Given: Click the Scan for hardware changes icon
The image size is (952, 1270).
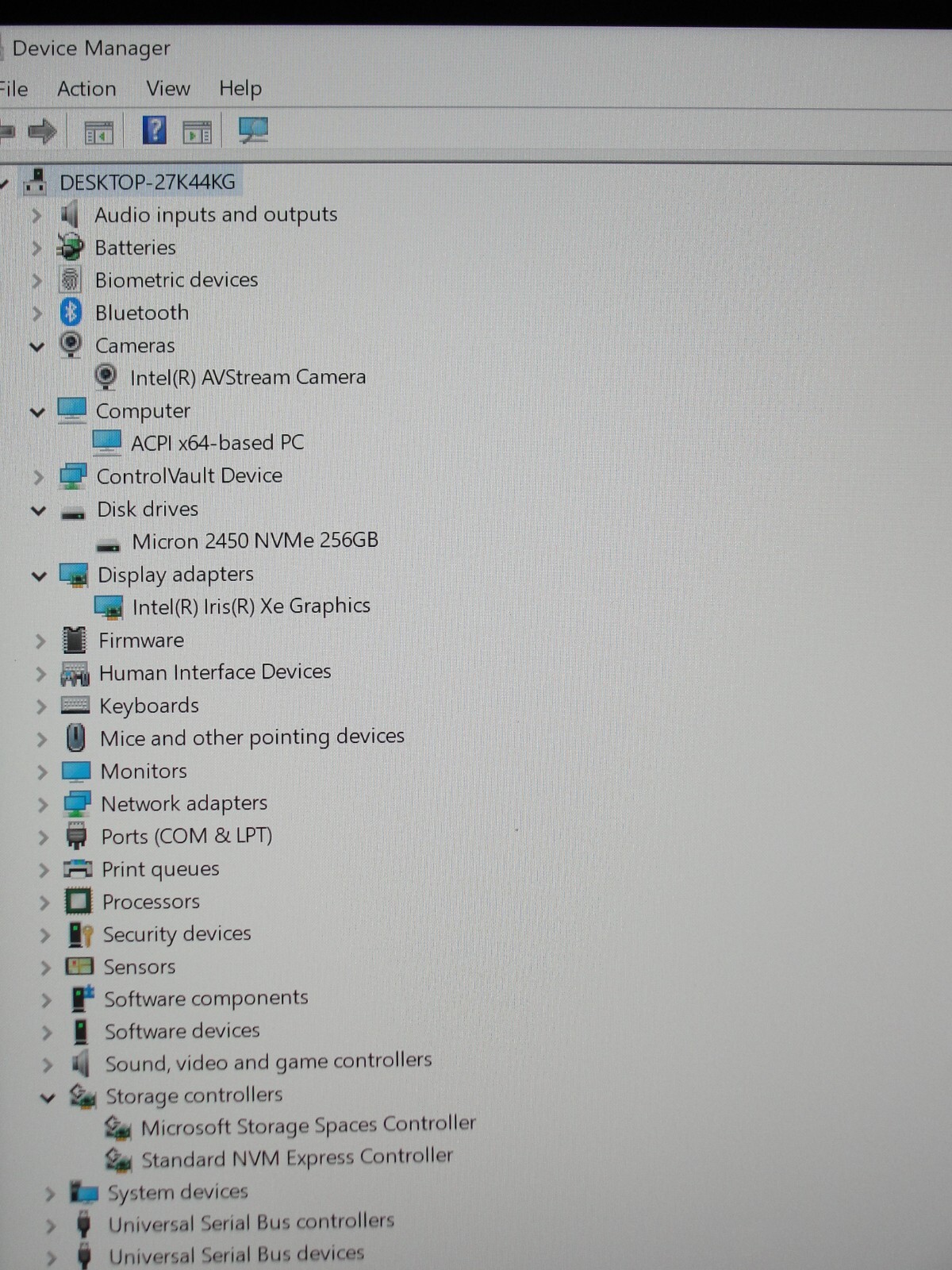Looking at the screenshot, I should point(254,130).
